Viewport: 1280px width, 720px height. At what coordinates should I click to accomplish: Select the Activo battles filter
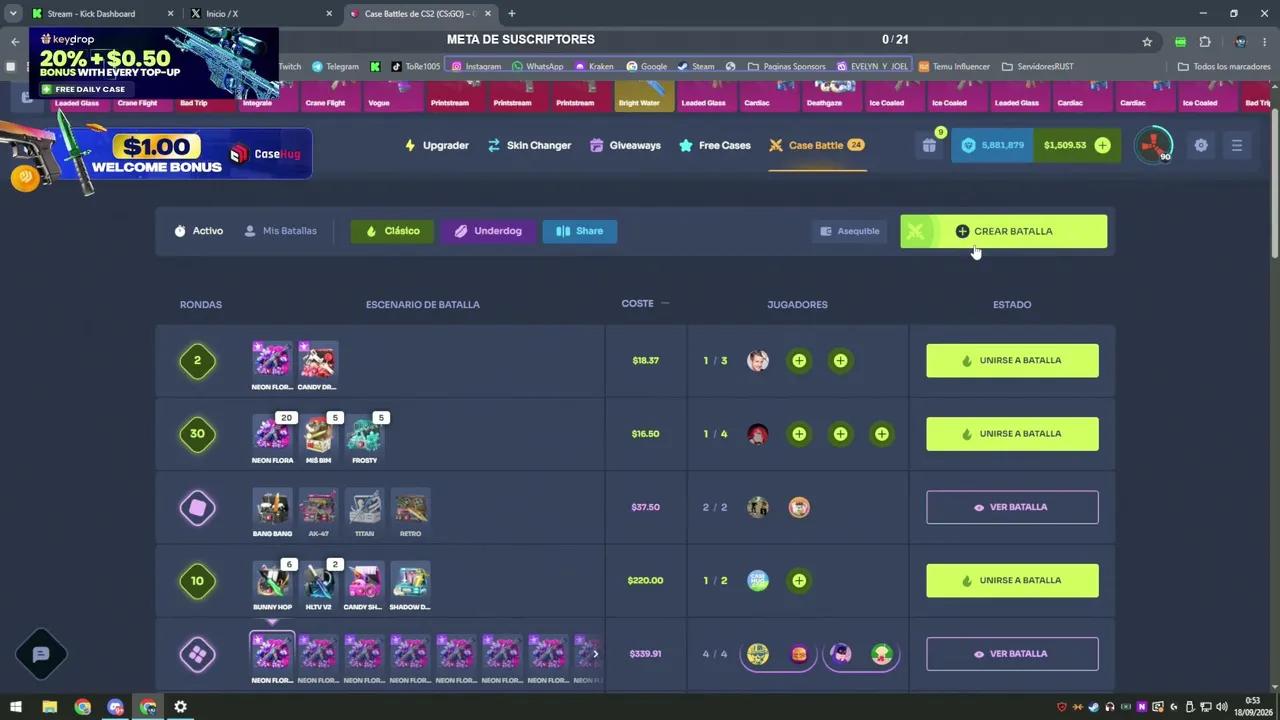pyautogui.click(x=198, y=231)
